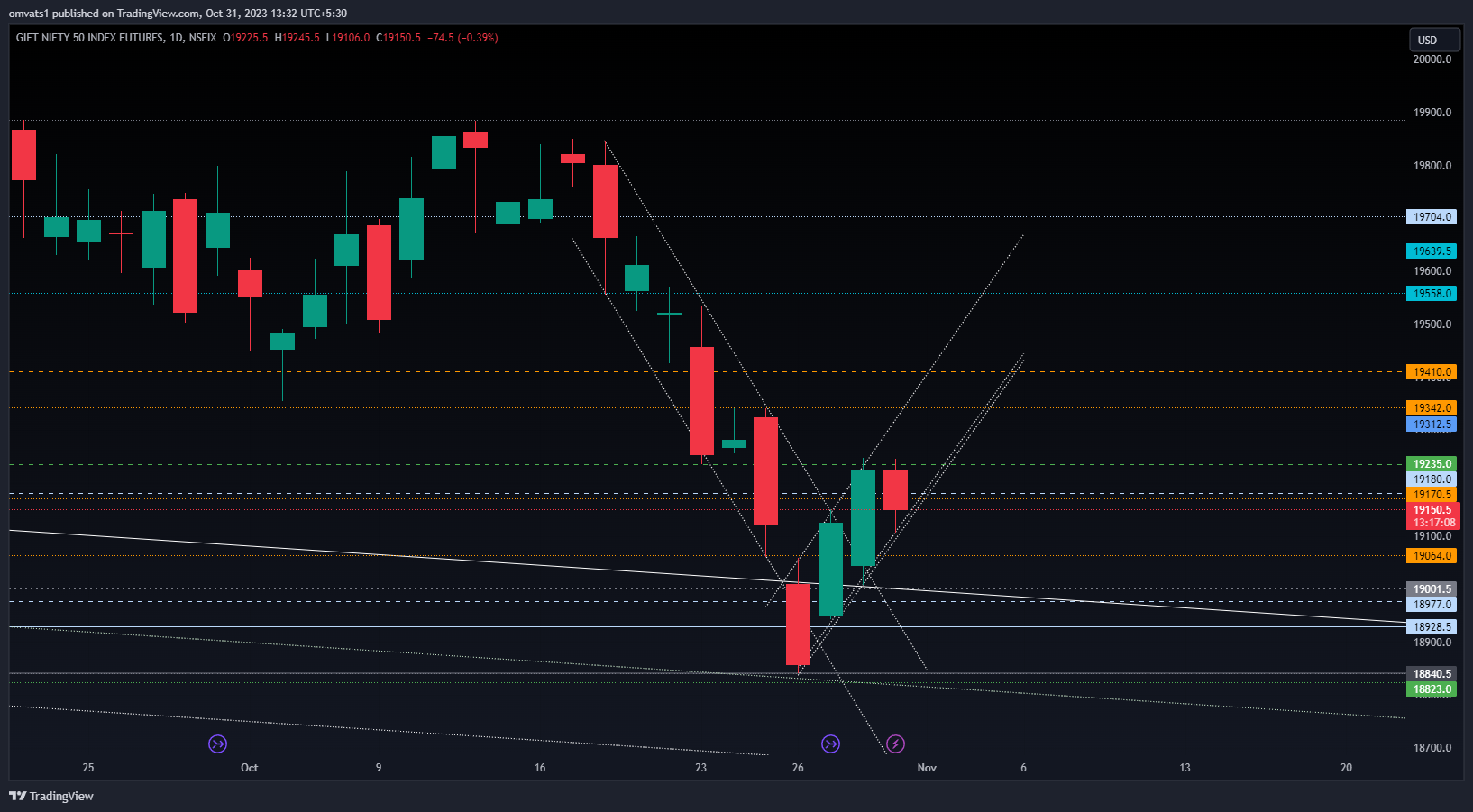Click the green 19235.0 price label
The height and width of the screenshot is (812, 1473).
pos(1432,464)
